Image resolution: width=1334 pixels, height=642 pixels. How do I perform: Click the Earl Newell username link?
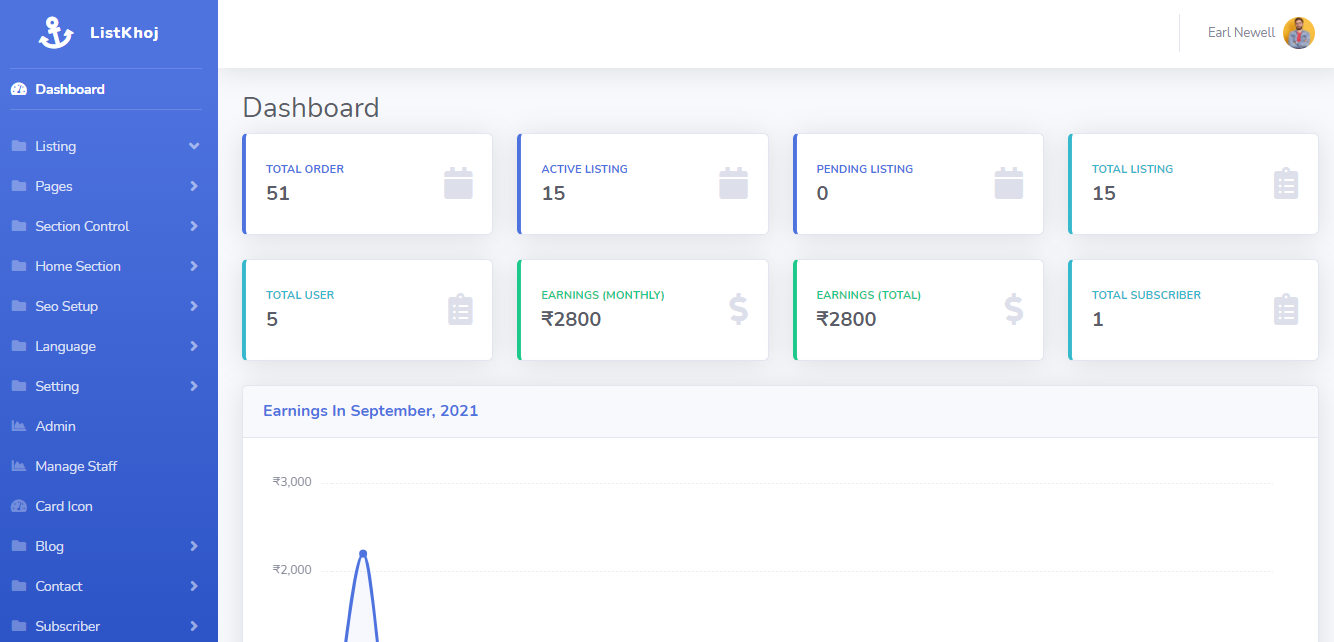tap(1241, 33)
